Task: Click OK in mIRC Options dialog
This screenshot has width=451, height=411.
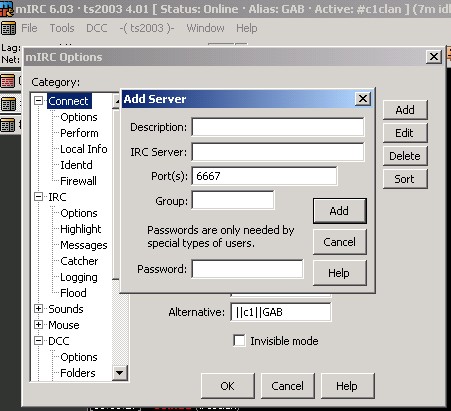Action: [228, 386]
